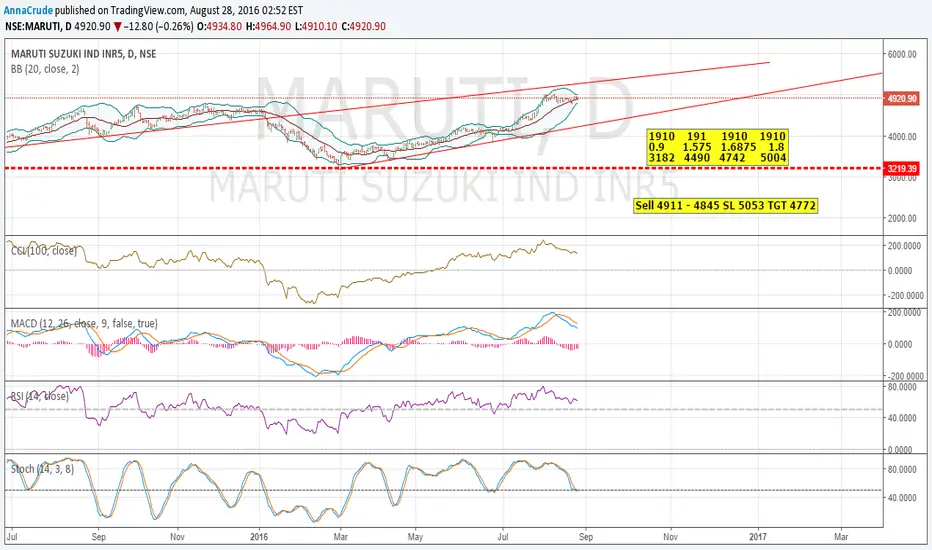Image resolution: width=932 pixels, height=550 pixels.
Task: Click the 2017 time axis label
Action: click(x=758, y=537)
